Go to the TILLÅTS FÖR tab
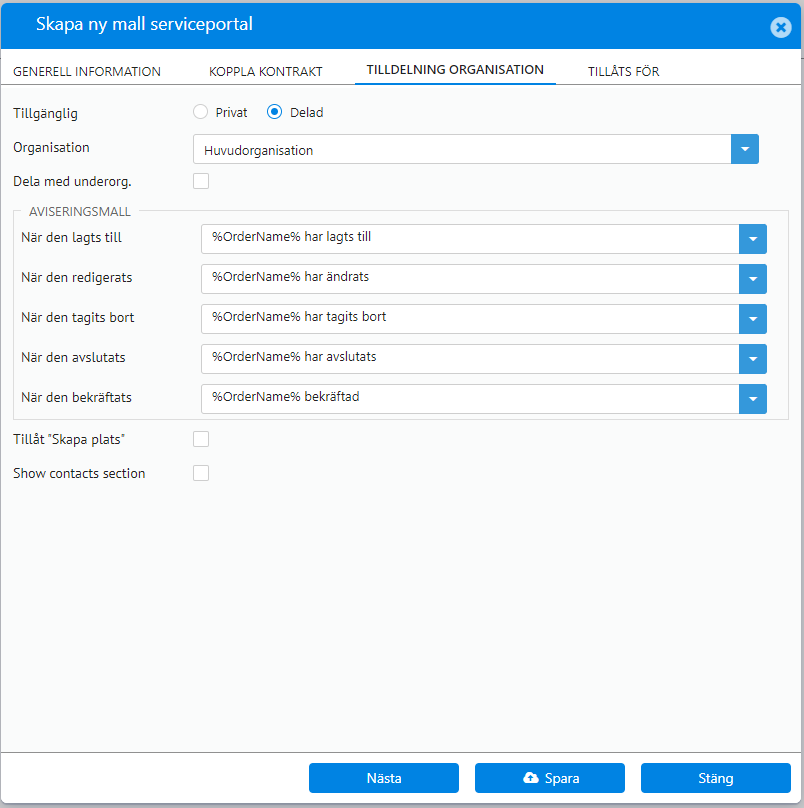The image size is (804, 808). click(x=624, y=71)
